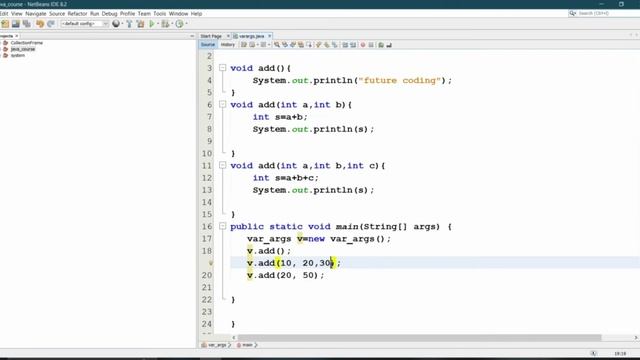Collapse the add(int a,int b,int c) fold
640x360 pixels.
(x=222, y=165)
